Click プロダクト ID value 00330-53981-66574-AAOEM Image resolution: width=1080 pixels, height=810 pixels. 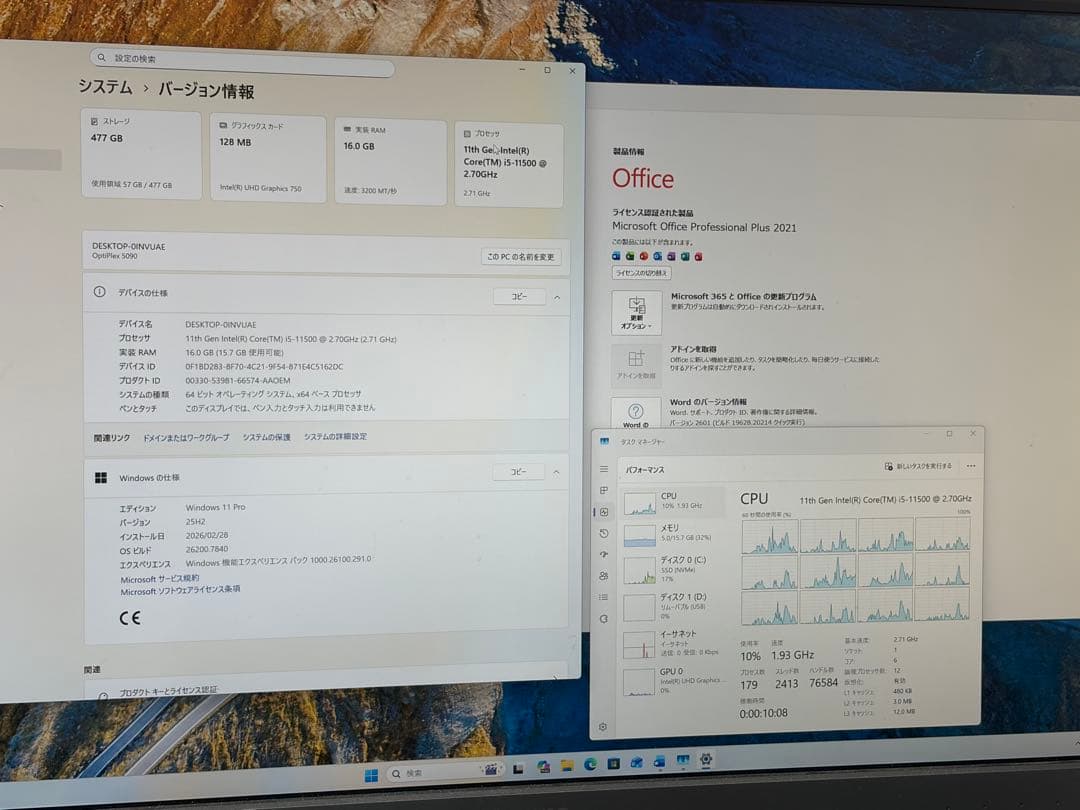coord(238,380)
